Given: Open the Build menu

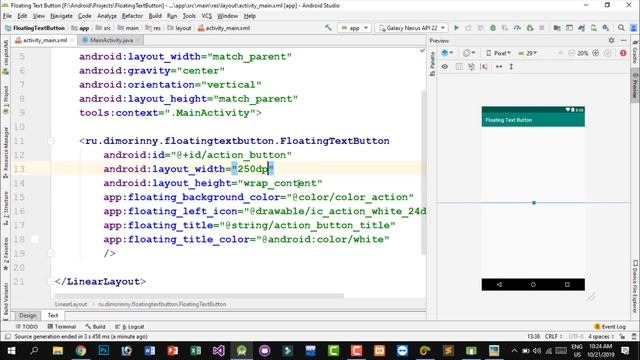Looking at the screenshot, I should pos(155,16).
